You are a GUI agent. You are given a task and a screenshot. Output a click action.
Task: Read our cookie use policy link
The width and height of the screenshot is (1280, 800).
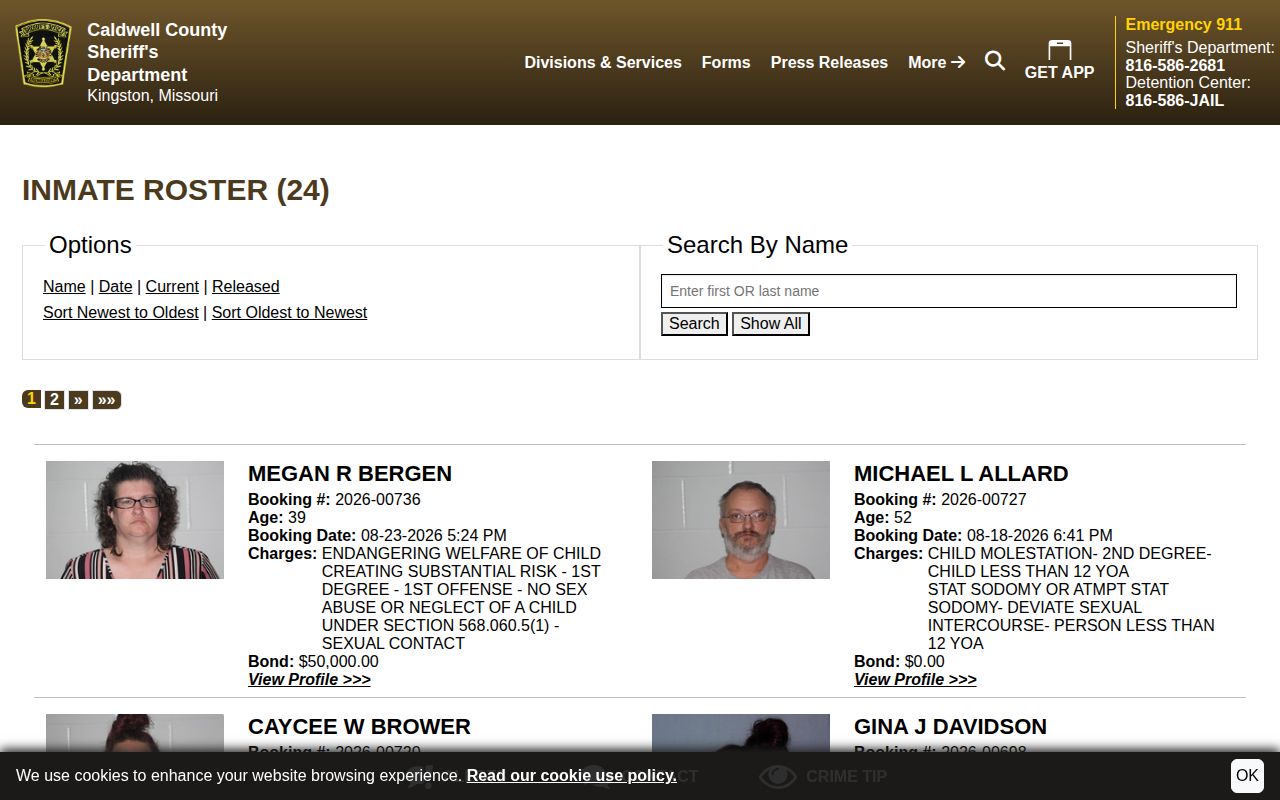coord(571,776)
